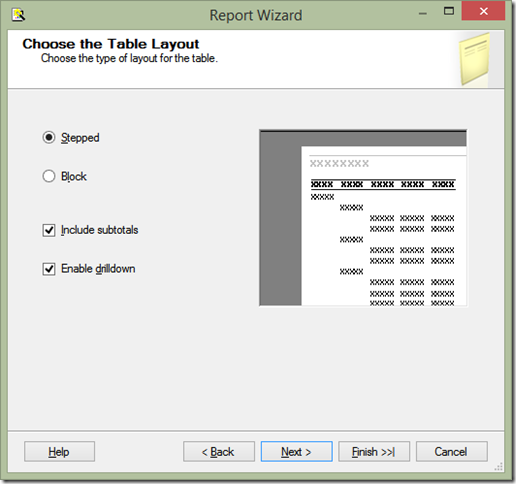This screenshot has width=516, height=484.
Task: Click the Stepped option label text
Action: tap(80, 138)
